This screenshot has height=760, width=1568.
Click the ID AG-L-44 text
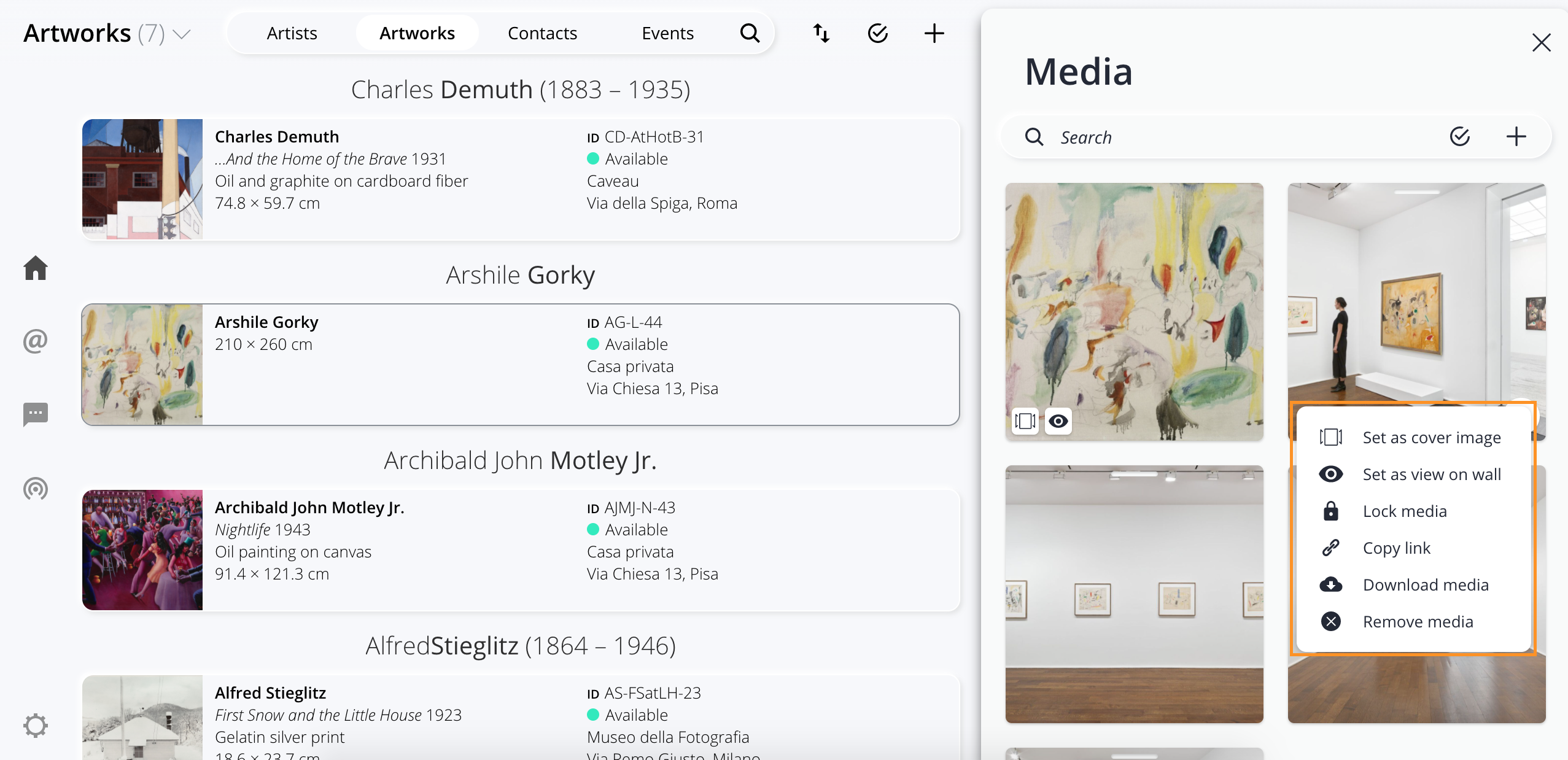click(x=624, y=322)
